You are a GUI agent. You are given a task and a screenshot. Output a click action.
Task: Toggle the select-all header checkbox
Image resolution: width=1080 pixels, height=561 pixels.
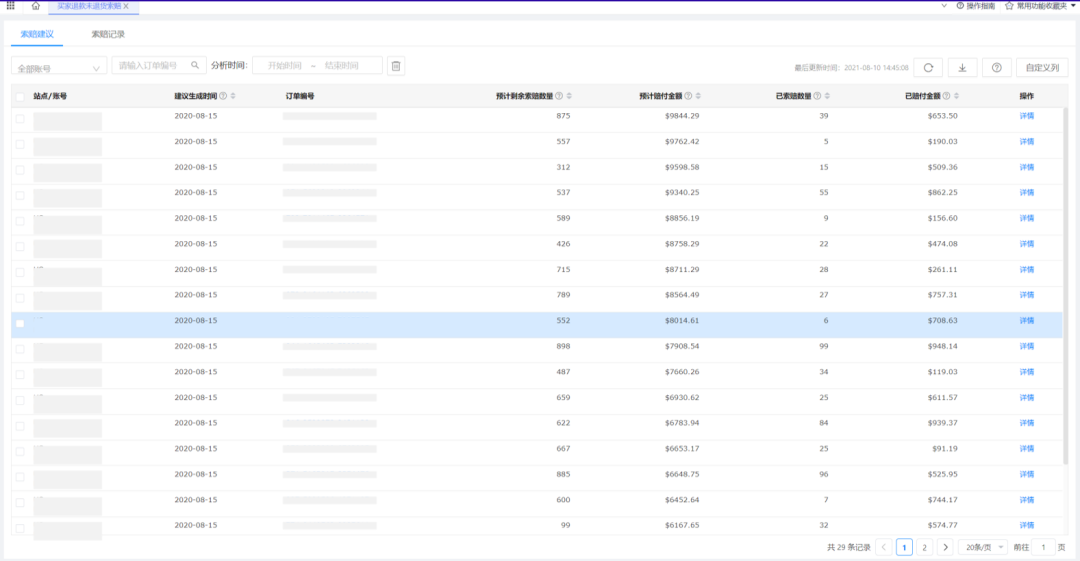pos(20,97)
